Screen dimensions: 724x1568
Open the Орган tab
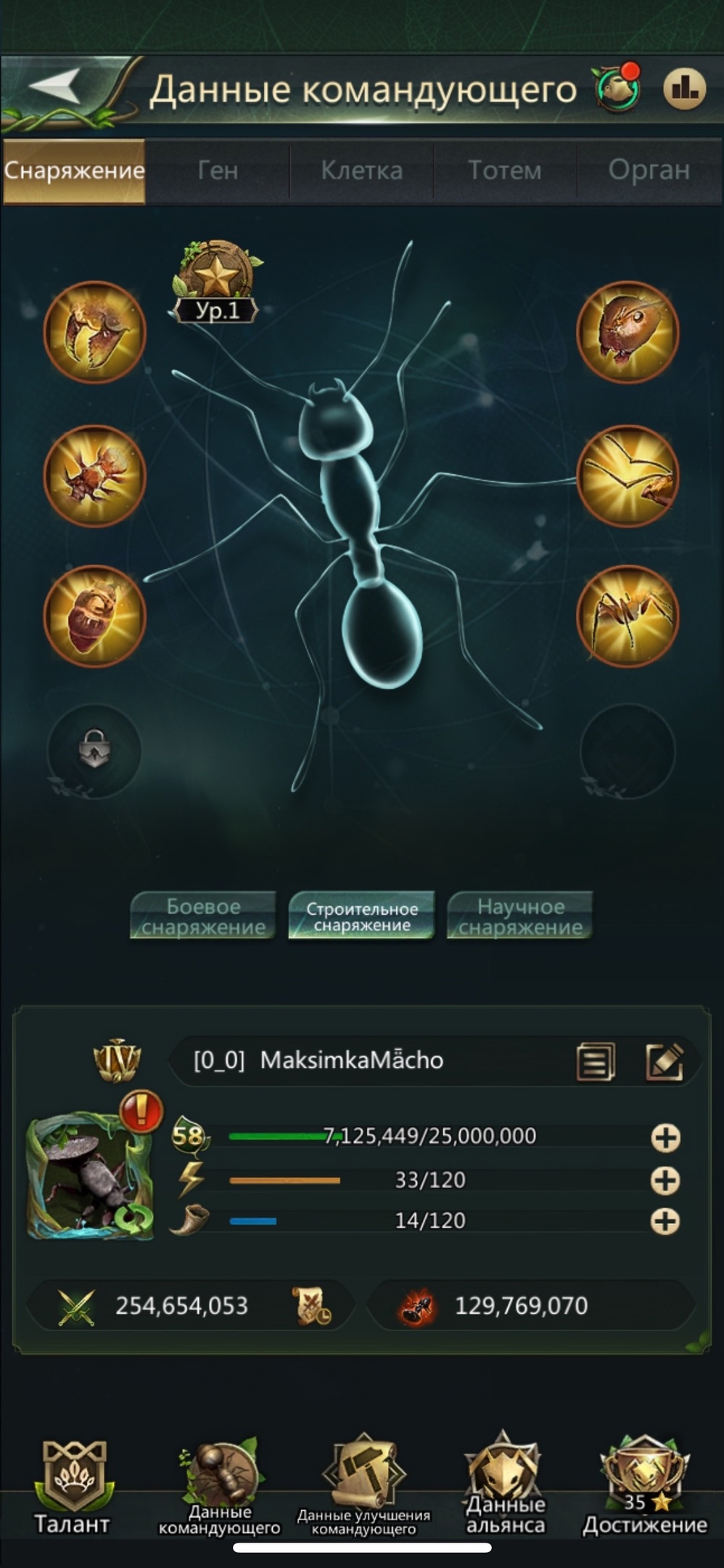(649, 171)
